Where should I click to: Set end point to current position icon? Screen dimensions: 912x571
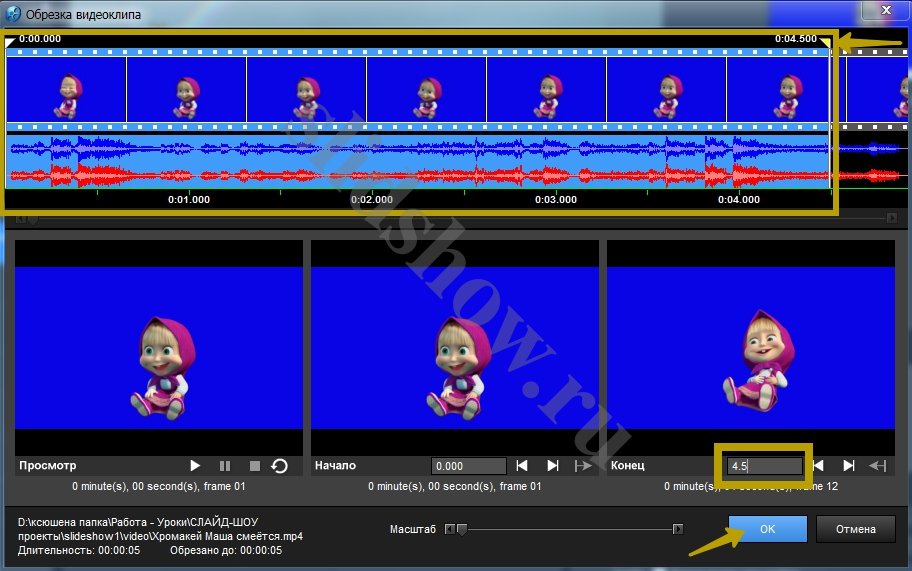878,466
